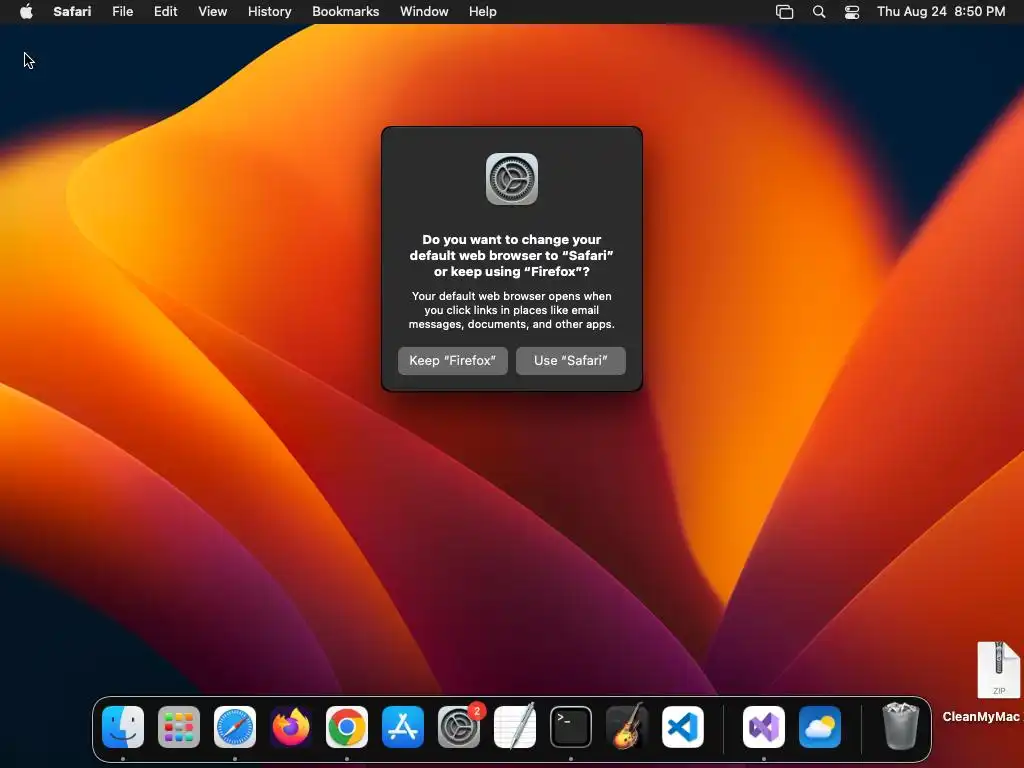The image size is (1024, 768).
Task: Click the "Your default web browser opens" text
Action: 511,310
